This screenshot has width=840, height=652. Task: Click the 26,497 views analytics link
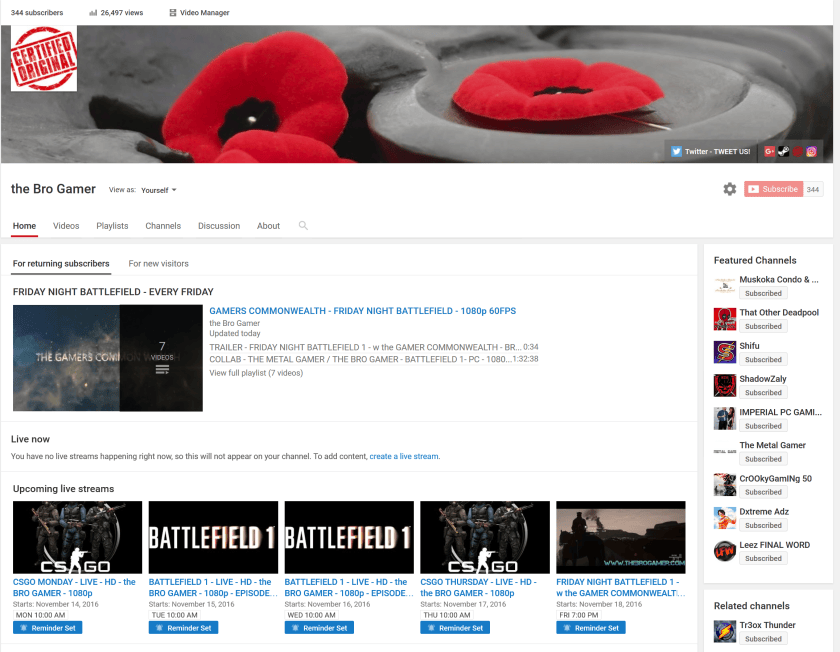pos(116,12)
